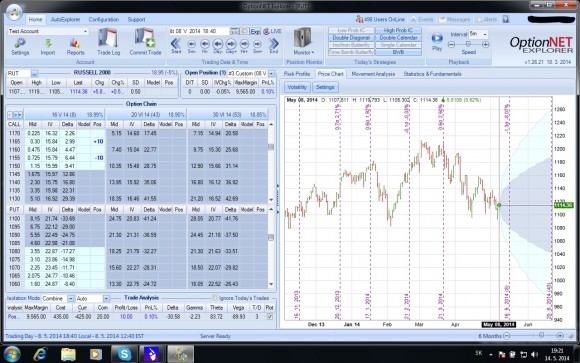Screen dimensions: 580x363
Task: Click the trading date time field
Action: click(x=199, y=31)
